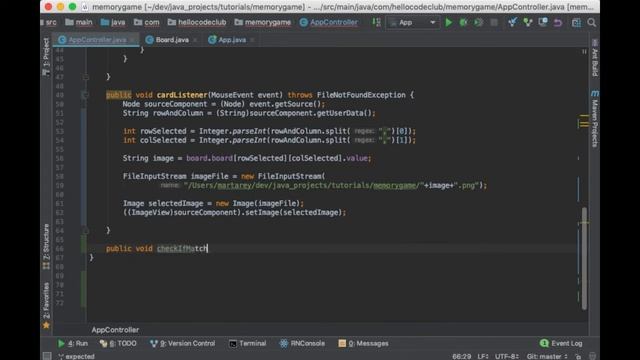640x360 pixels.
Task: Click the colSelected variable declaration
Action: click(163, 140)
